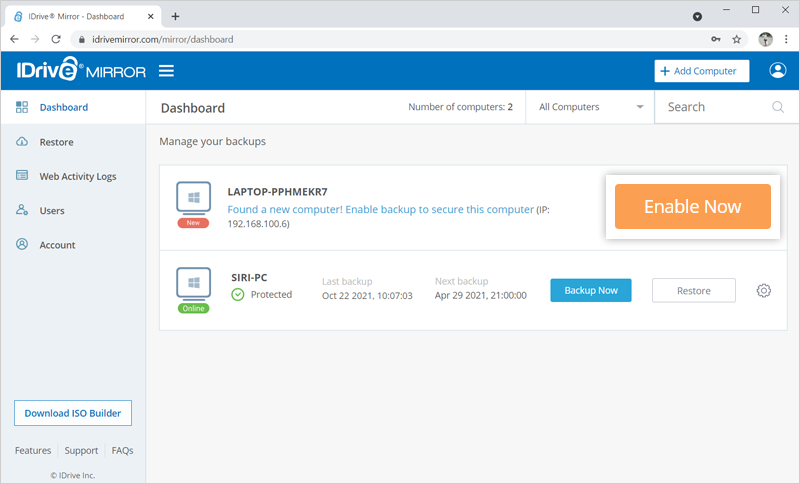
Task: Close the IDrive Mirror Dashboard tab
Action: coord(151,16)
